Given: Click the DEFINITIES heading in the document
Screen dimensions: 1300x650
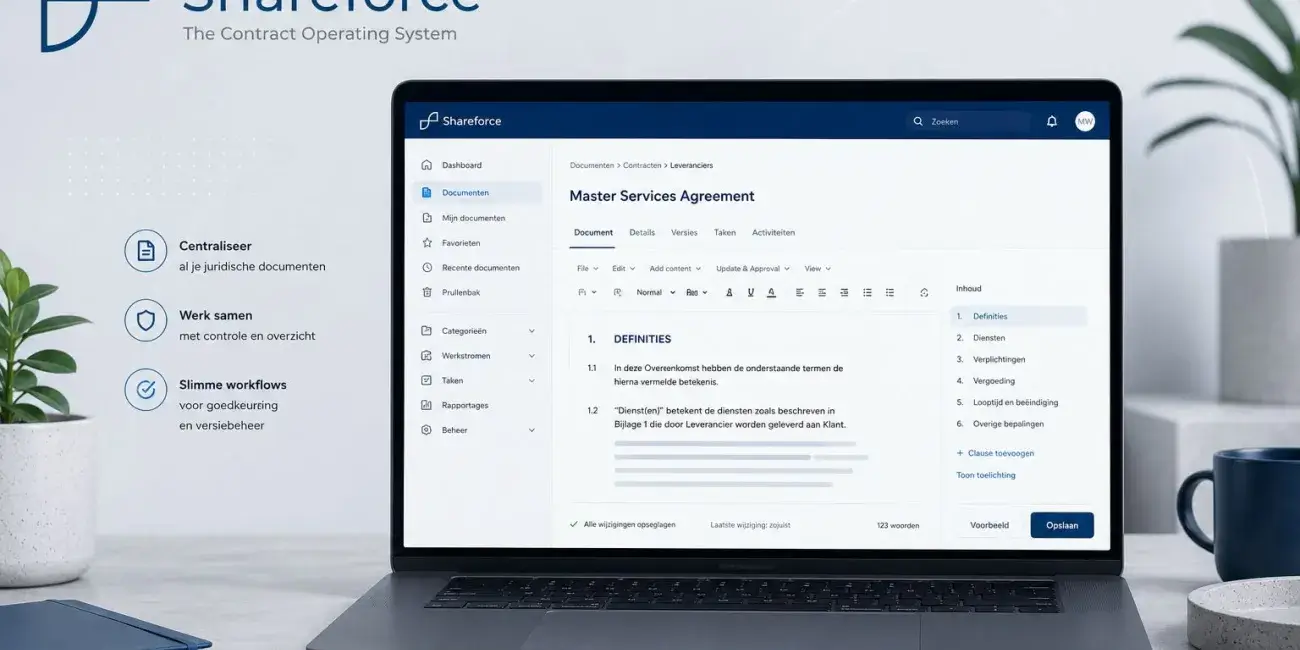Looking at the screenshot, I should tap(642, 339).
